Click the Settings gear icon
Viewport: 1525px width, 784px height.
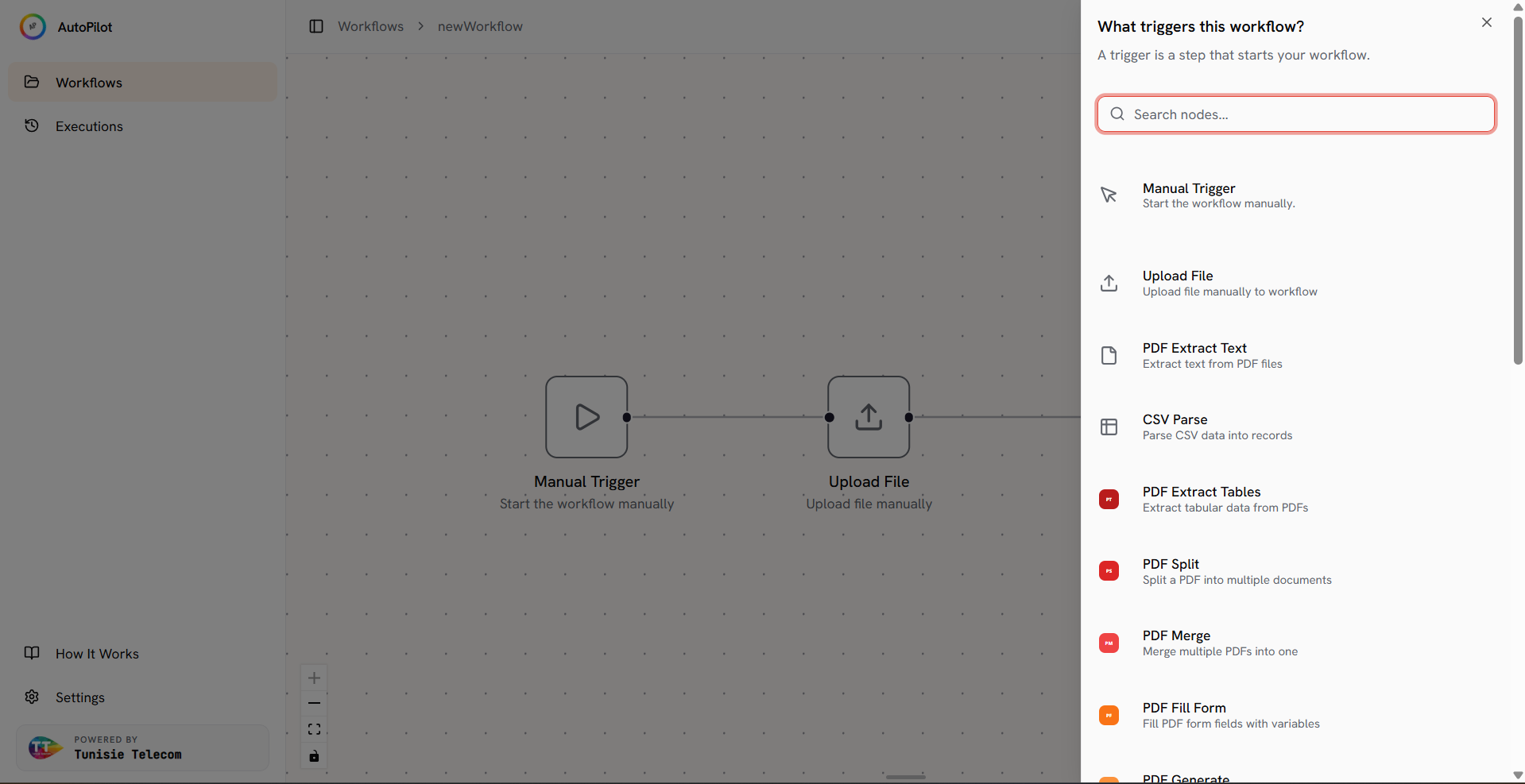tap(32, 697)
